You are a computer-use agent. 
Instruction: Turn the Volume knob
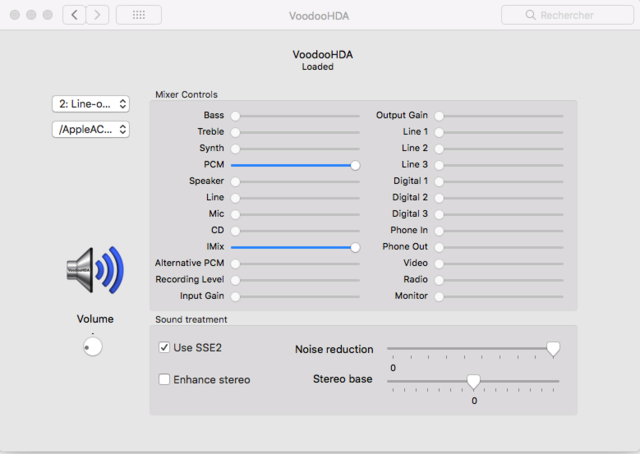(x=93, y=347)
